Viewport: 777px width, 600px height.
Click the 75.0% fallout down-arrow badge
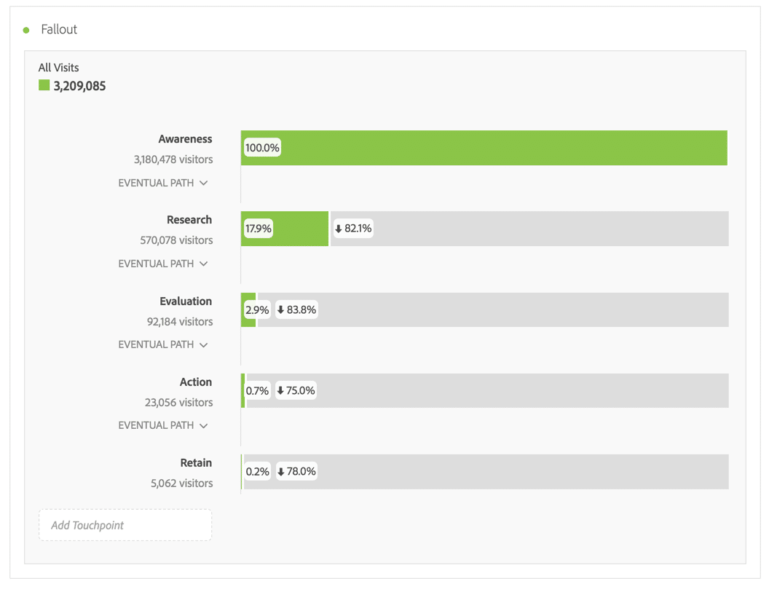(296, 390)
